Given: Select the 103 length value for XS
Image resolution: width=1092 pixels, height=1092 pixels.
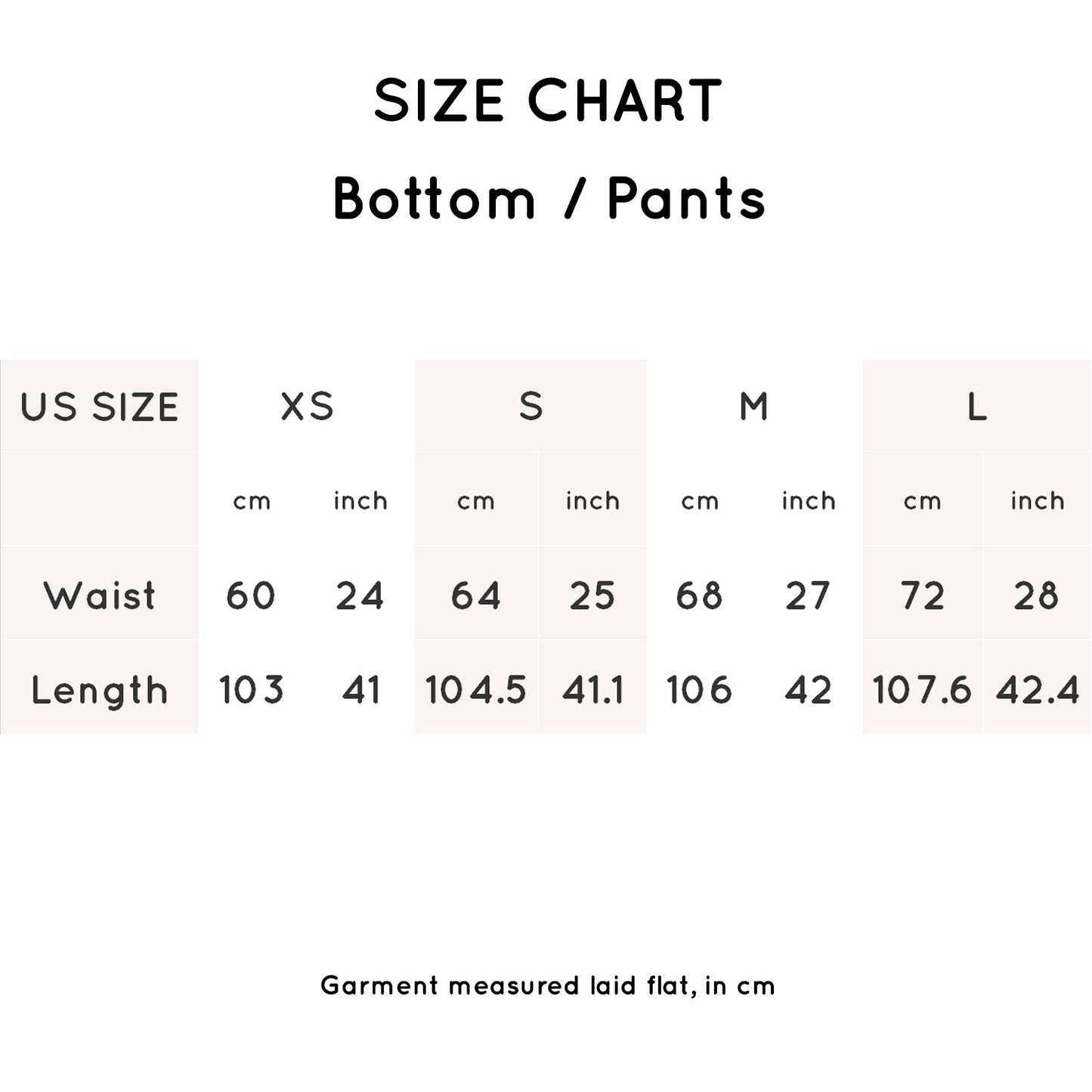Looking at the screenshot, I should 252,690.
